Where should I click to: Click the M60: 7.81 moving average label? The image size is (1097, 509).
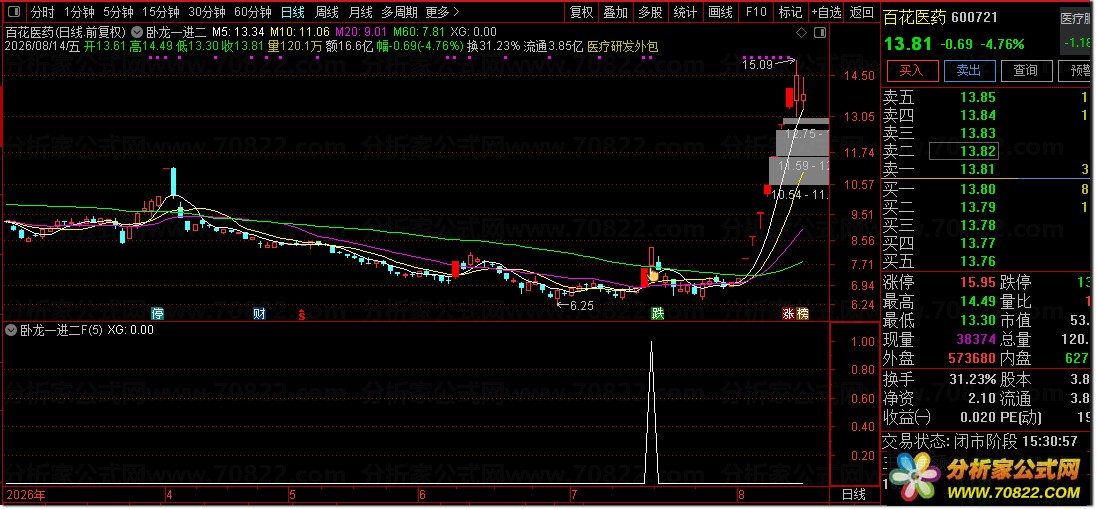418,31
